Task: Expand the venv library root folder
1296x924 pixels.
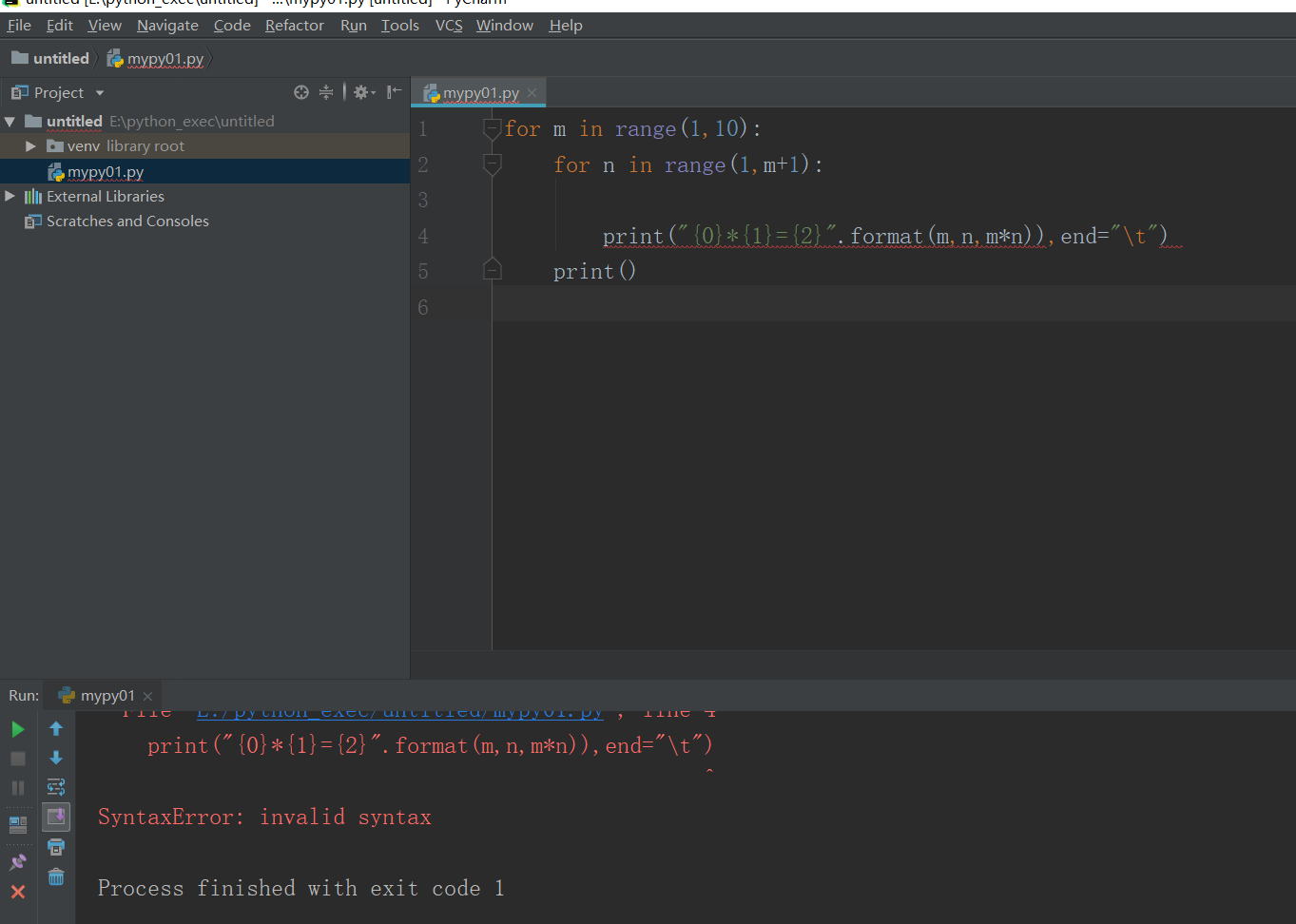Action: pyautogui.click(x=30, y=146)
